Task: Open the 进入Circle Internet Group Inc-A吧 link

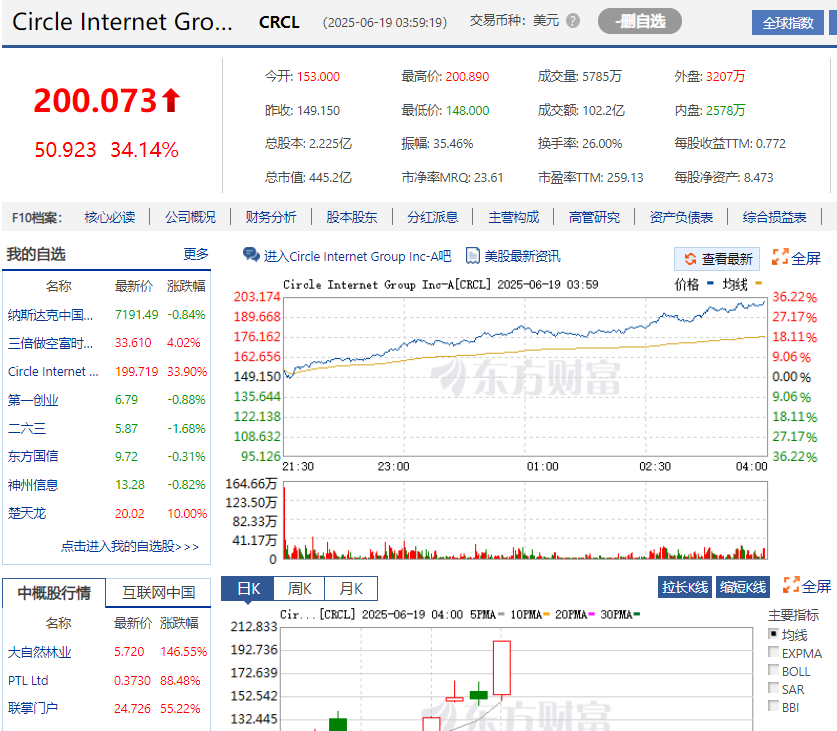Action: (x=357, y=256)
